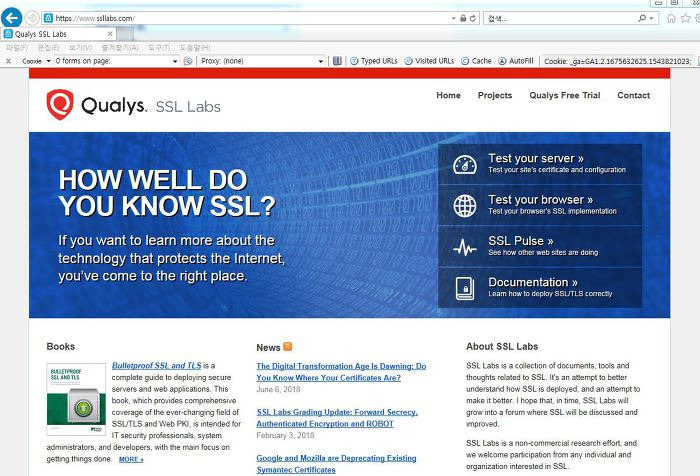The height and width of the screenshot is (476, 700).
Task: Click the Visited URLs toolbar button
Action: [429, 61]
